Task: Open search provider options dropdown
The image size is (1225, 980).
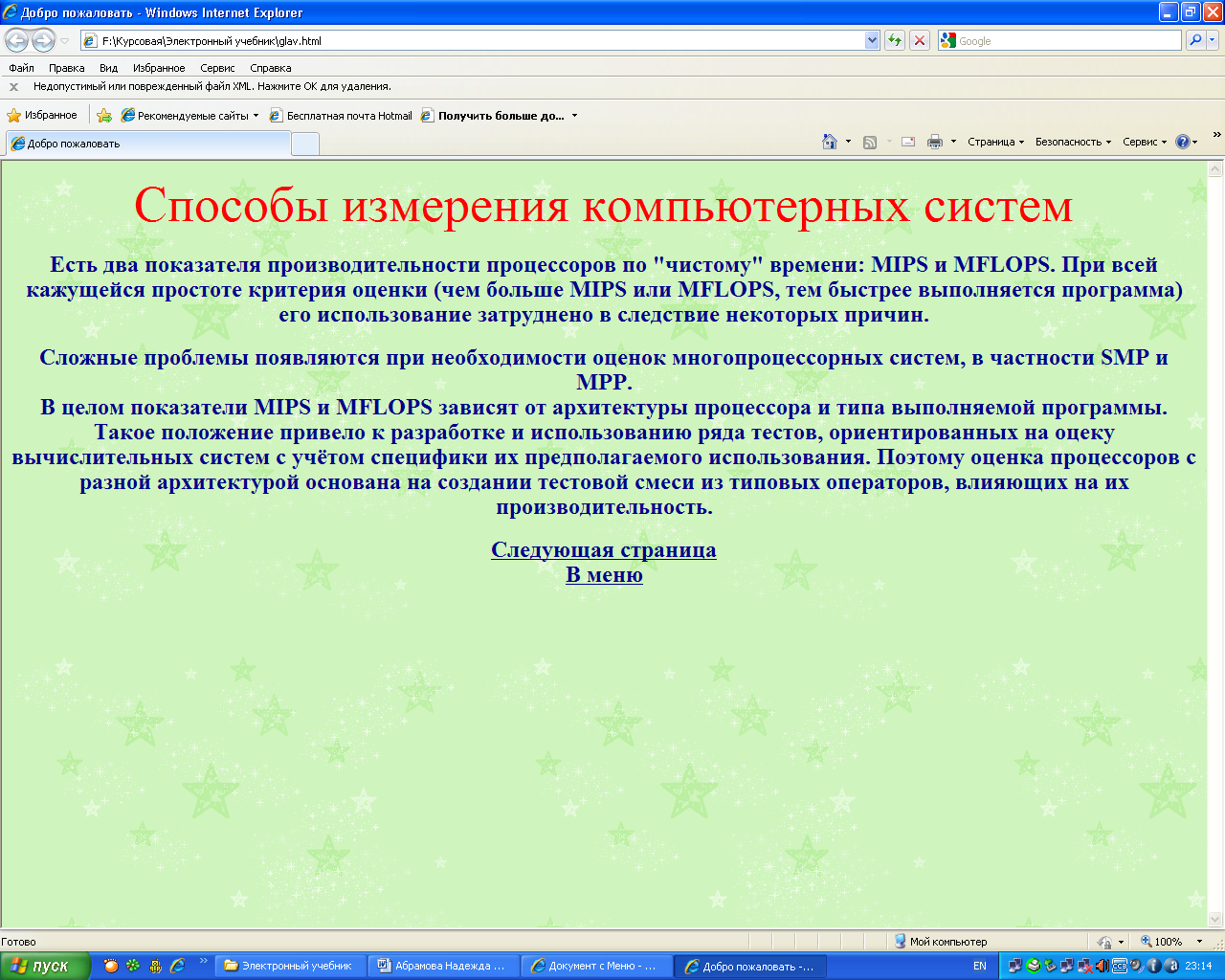Action: pos(1213,40)
